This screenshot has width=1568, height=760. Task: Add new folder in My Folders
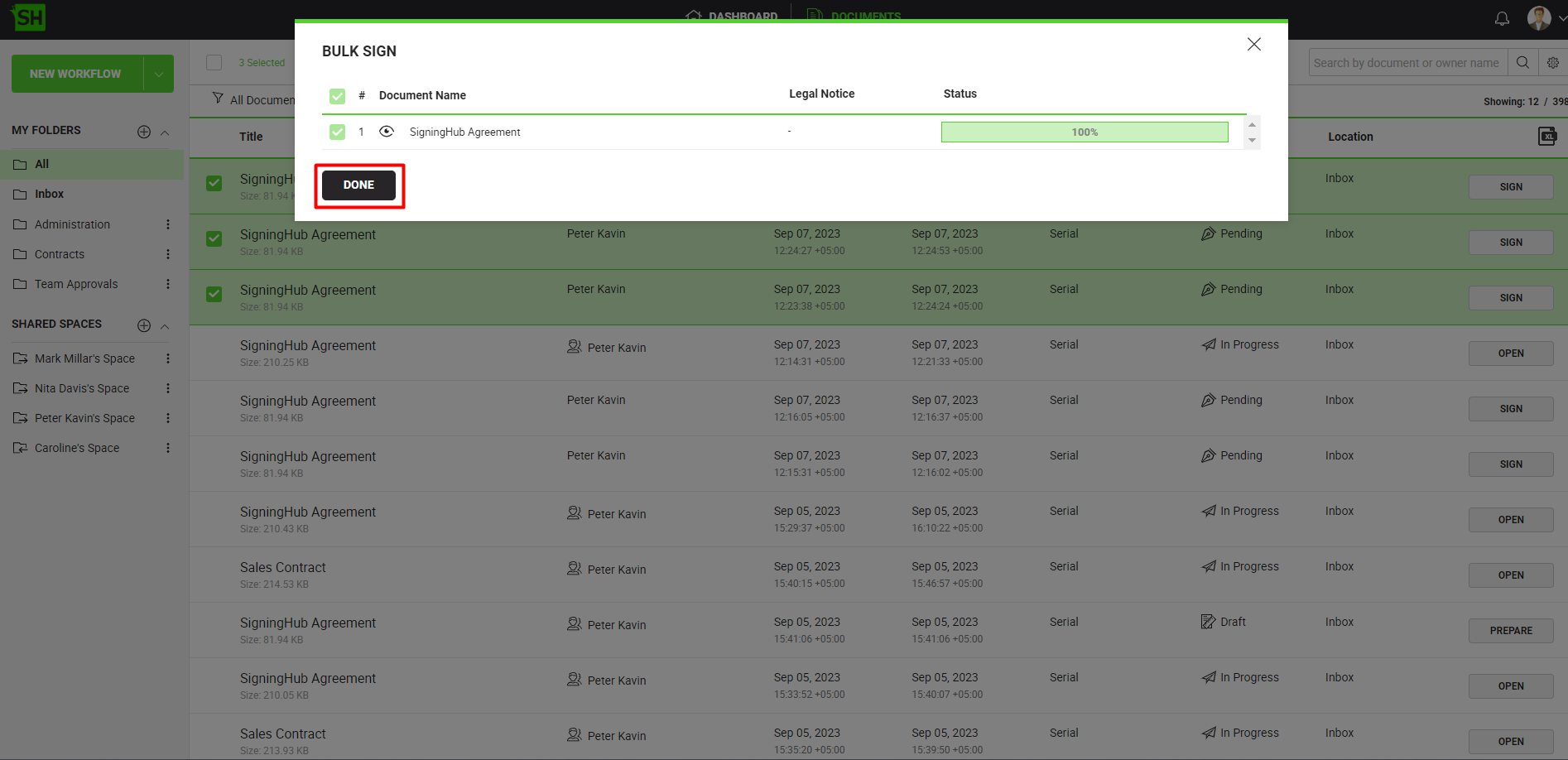(x=144, y=132)
